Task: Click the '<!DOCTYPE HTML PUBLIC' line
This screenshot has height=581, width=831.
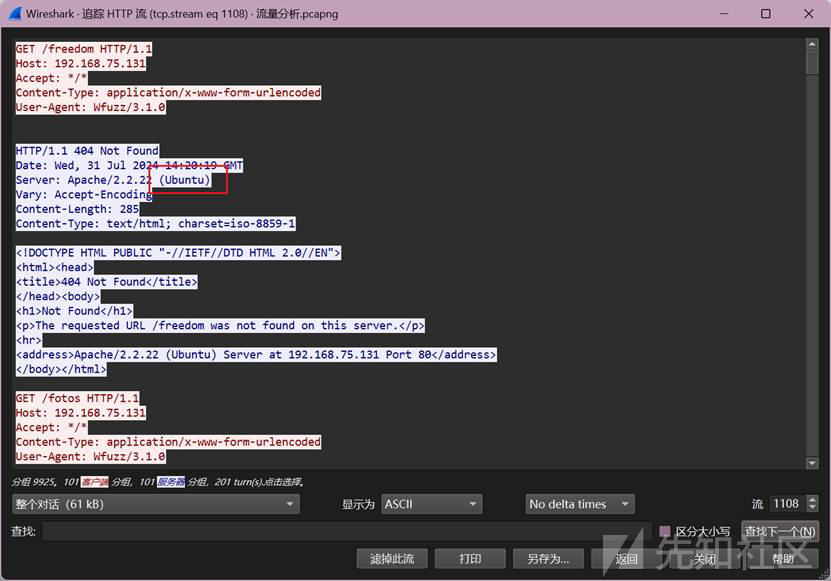Action: (x=178, y=252)
